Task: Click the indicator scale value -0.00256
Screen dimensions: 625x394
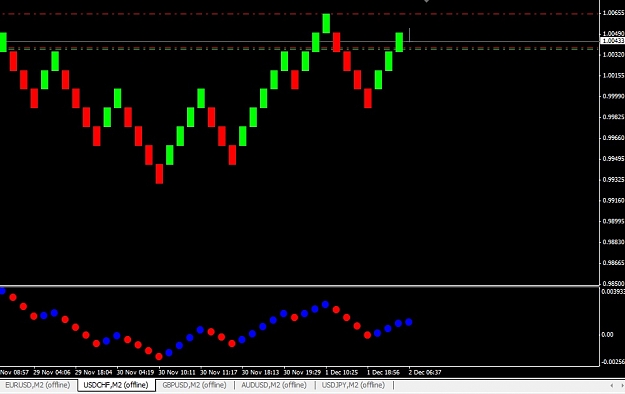Action: 613,361
